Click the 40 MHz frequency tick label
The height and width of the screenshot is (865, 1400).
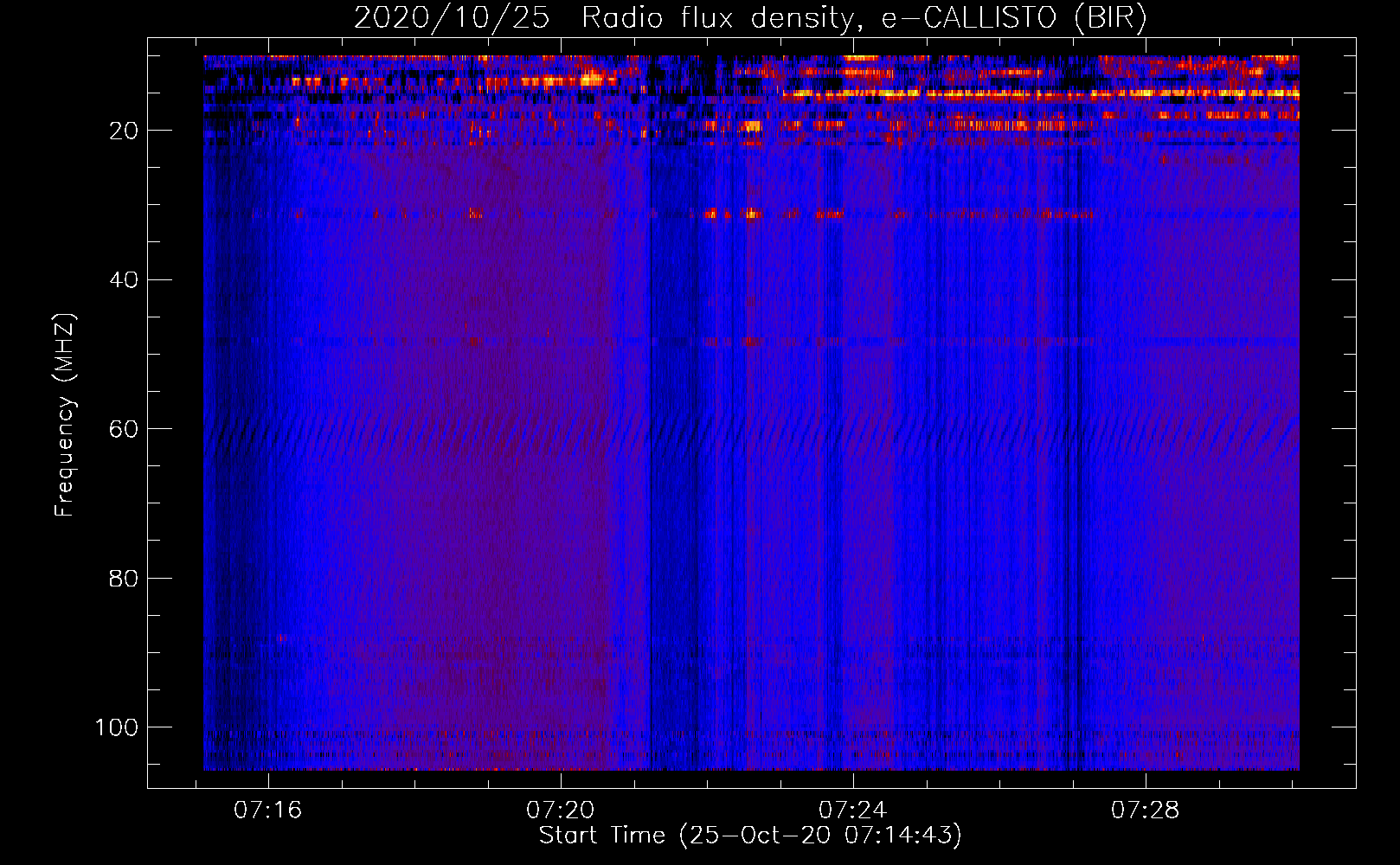[x=124, y=279]
